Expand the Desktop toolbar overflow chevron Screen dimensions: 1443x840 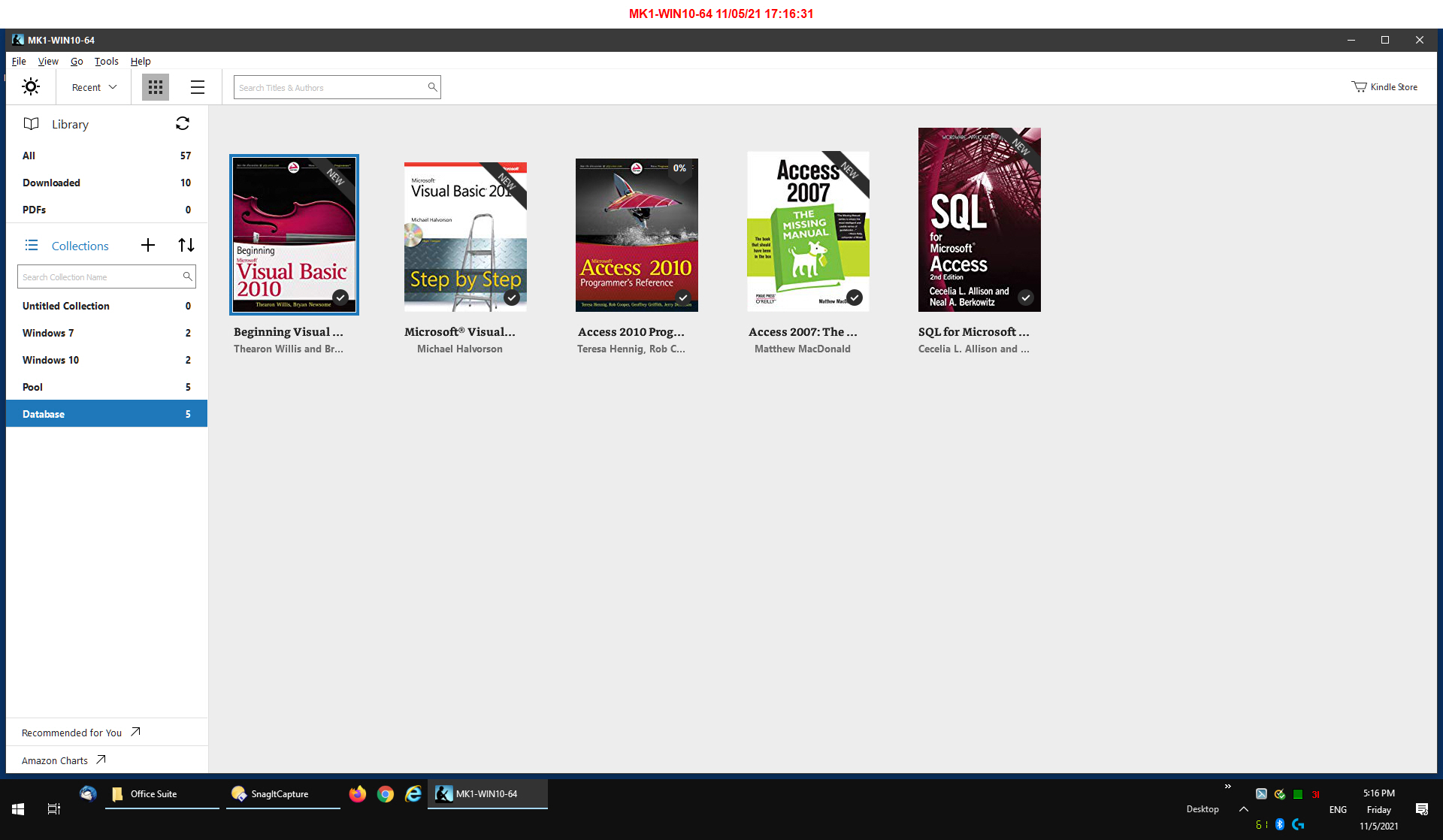point(1228,787)
